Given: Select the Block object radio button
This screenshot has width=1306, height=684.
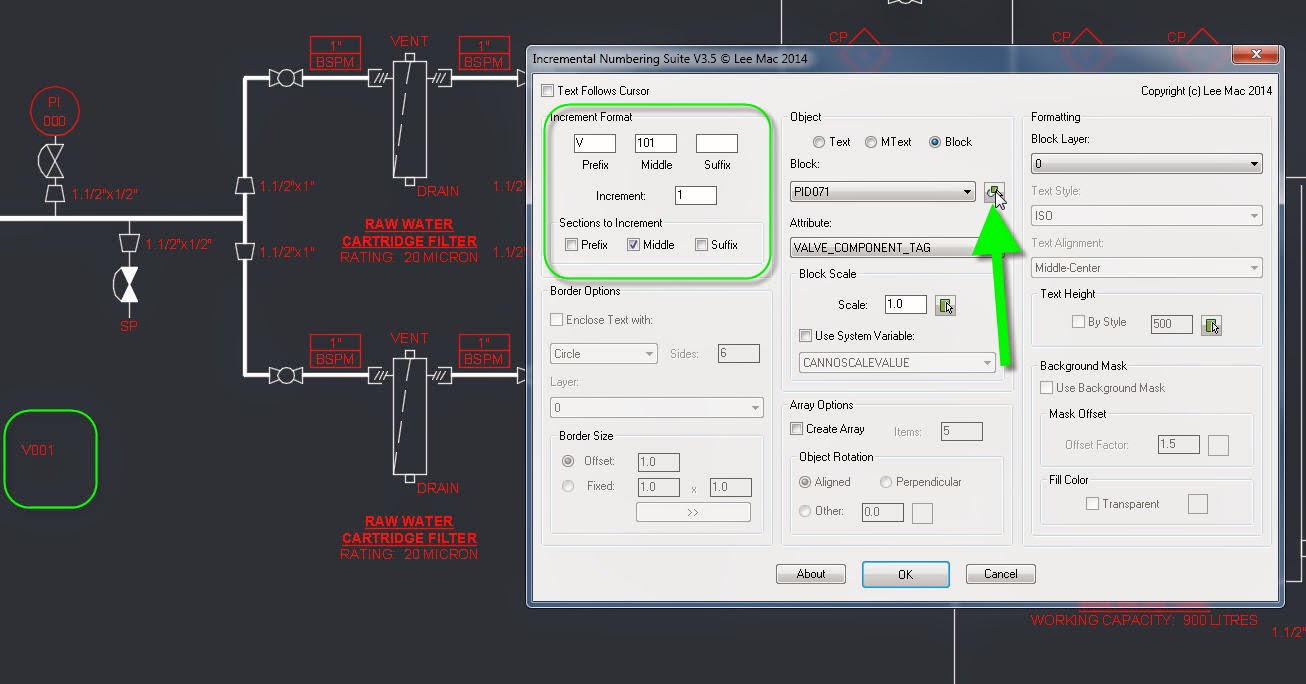Looking at the screenshot, I should click(x=935, y=142).
